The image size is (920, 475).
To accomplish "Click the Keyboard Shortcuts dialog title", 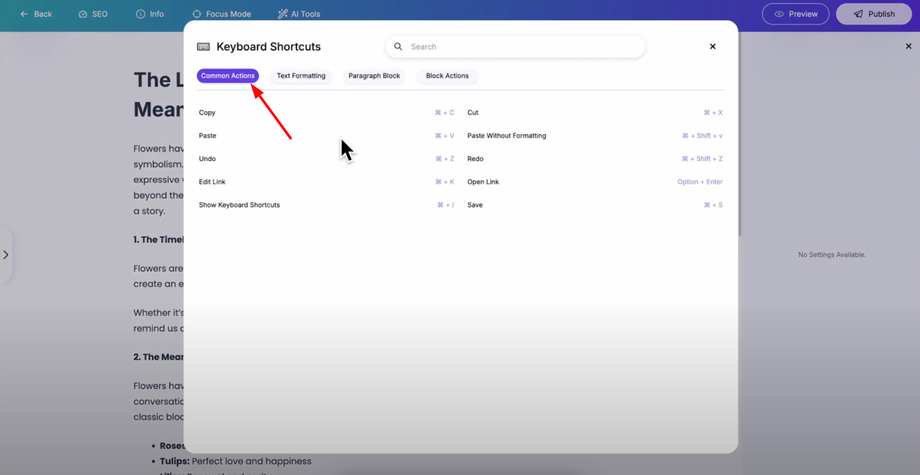I will 269,47.
